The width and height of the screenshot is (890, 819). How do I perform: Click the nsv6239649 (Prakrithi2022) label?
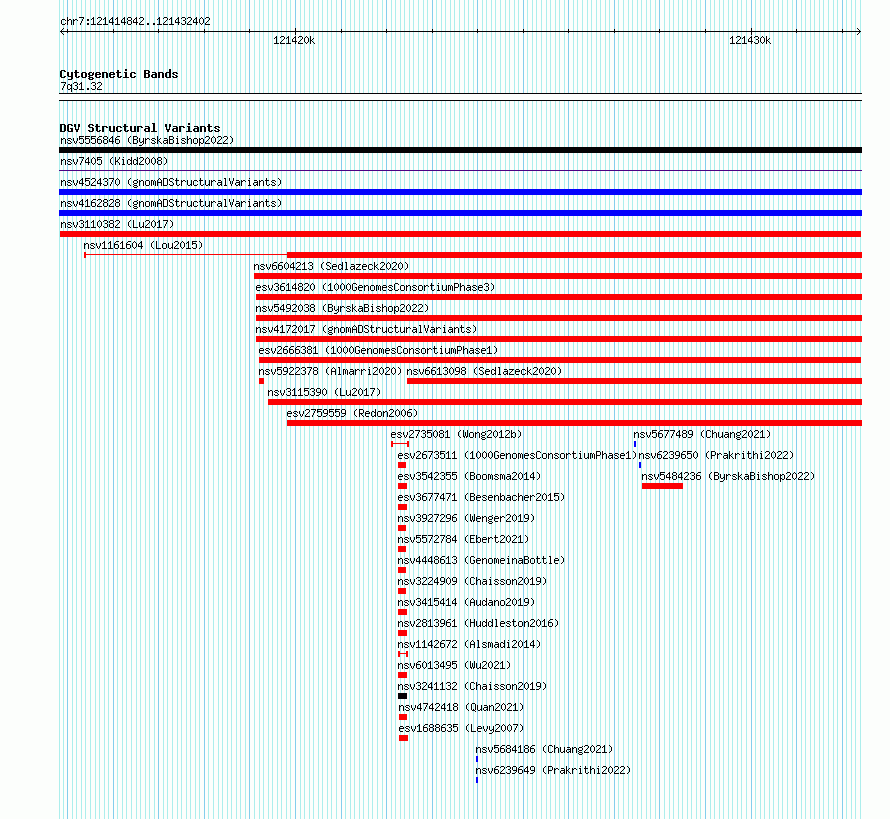pyautogui.click(x=553, y=770)
